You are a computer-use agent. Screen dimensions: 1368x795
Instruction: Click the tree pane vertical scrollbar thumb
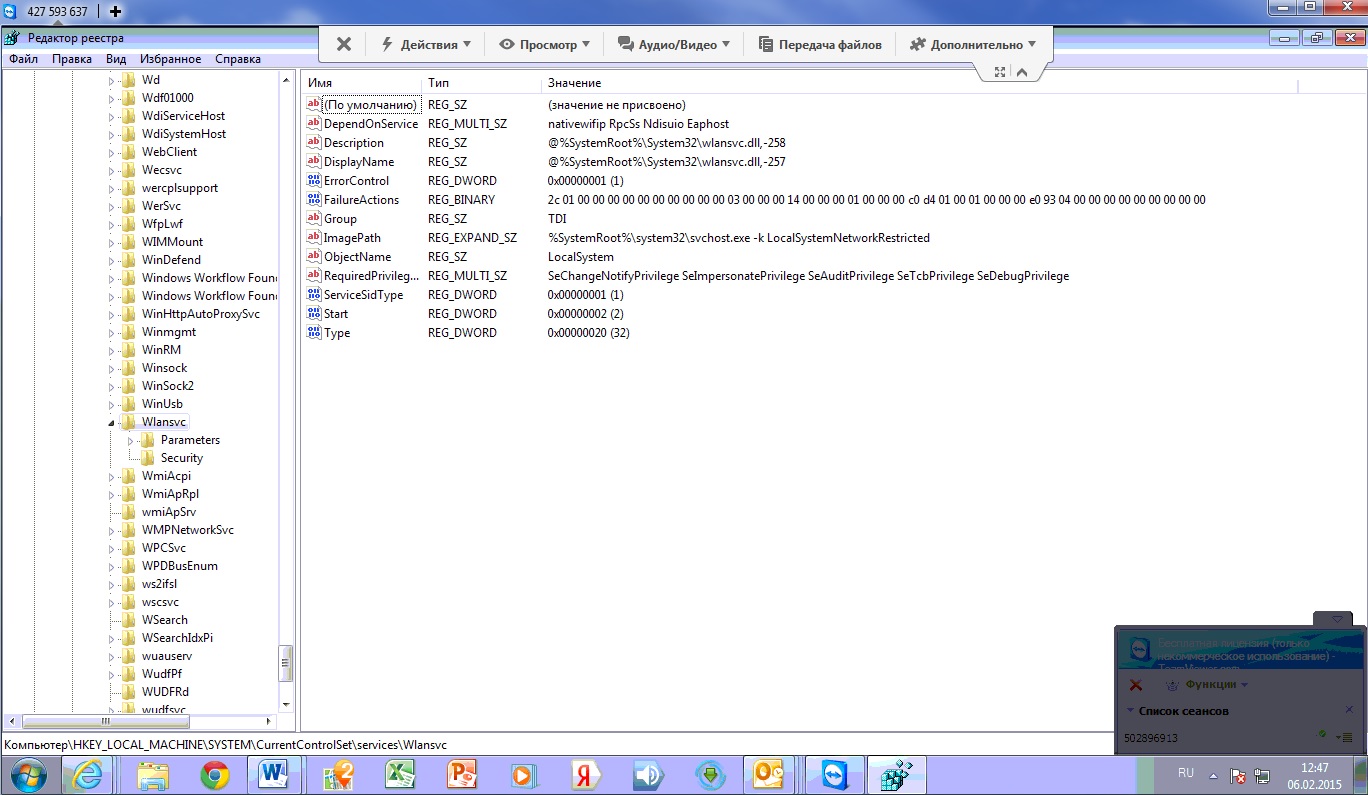(286, 662)
